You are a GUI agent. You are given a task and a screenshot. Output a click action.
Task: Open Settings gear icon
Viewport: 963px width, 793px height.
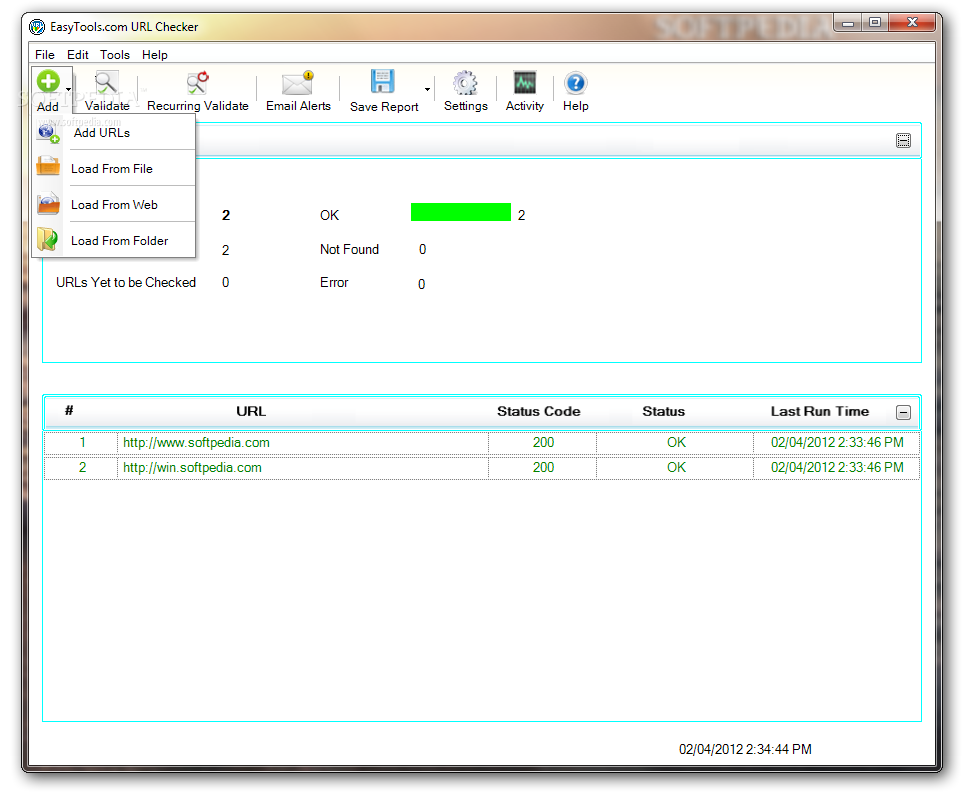465,83
